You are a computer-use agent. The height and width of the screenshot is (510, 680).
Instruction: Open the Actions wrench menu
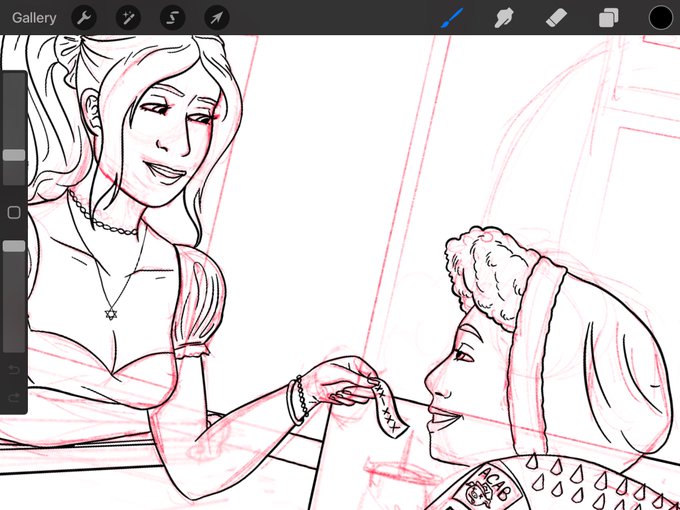pos(84,18)
